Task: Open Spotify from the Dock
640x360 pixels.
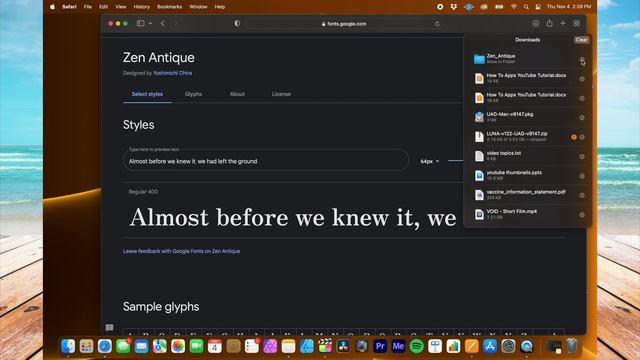Action: pos(417,346)
